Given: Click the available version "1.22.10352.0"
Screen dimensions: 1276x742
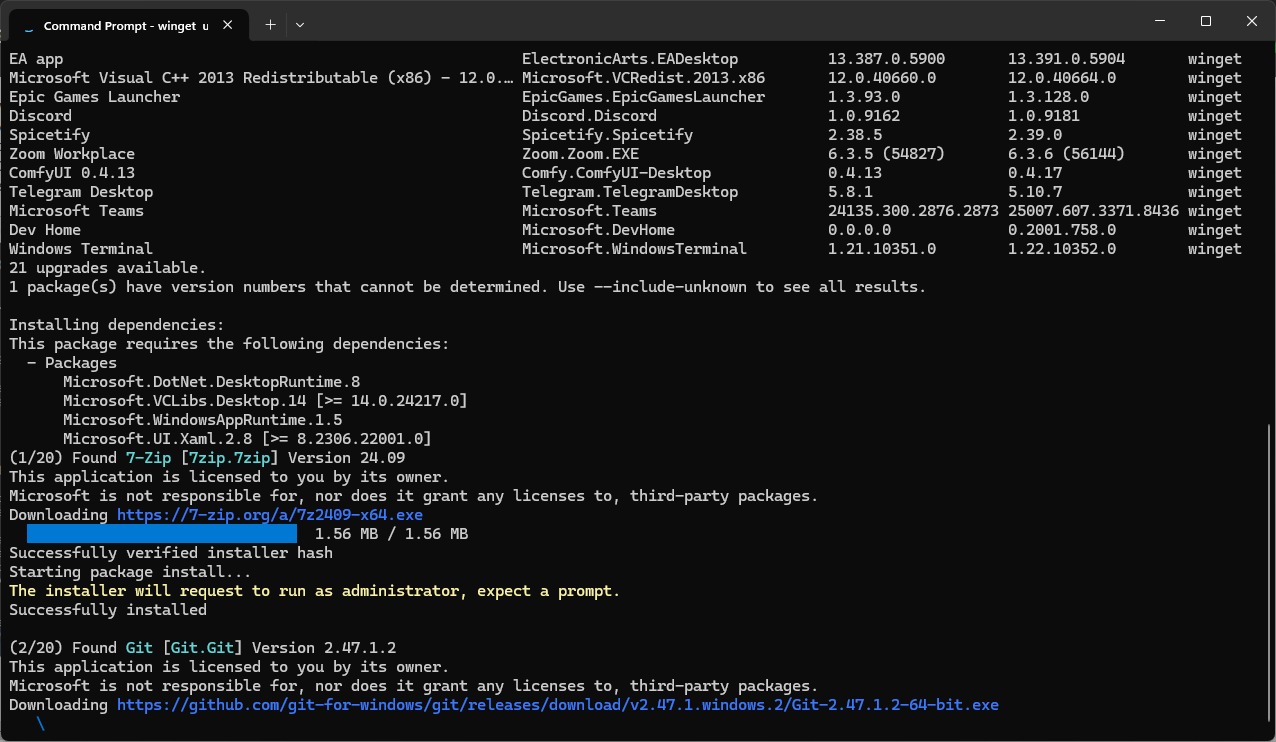Looking at the screenshot, I should coord(1062,249).
